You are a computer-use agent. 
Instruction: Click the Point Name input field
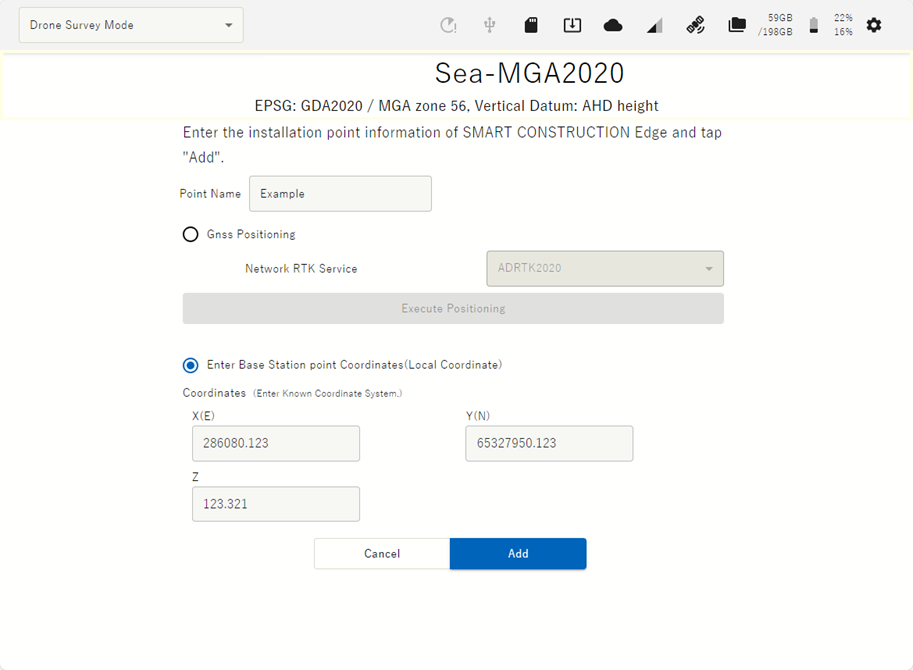(x=341, y=194)
